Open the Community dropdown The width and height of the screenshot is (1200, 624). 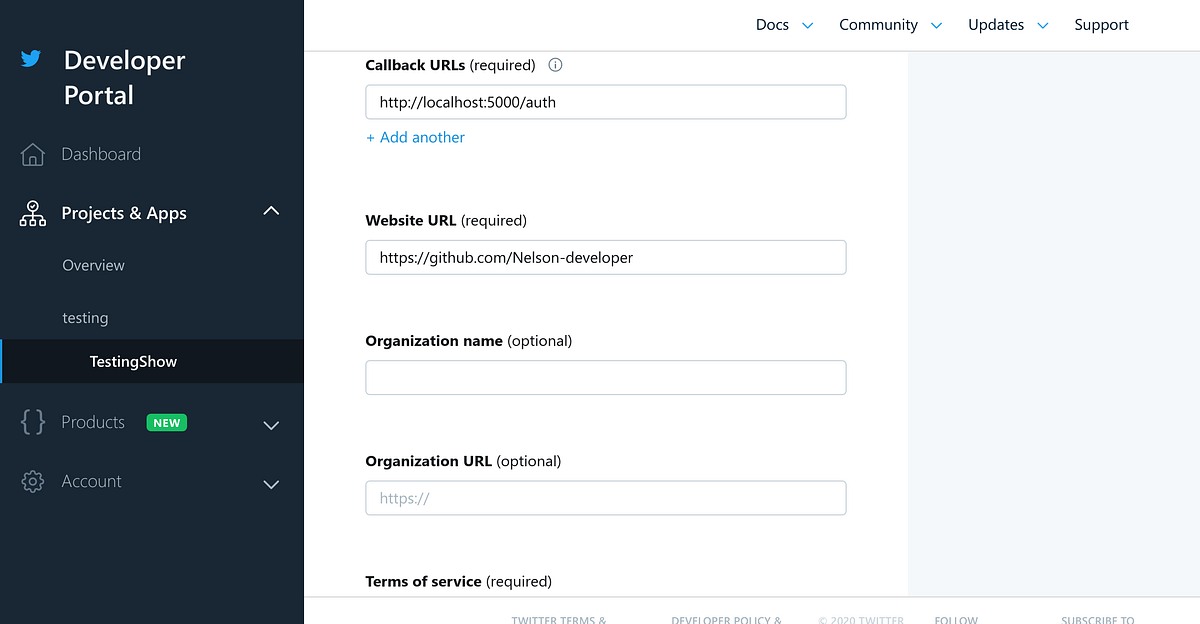tap(890, 24)
